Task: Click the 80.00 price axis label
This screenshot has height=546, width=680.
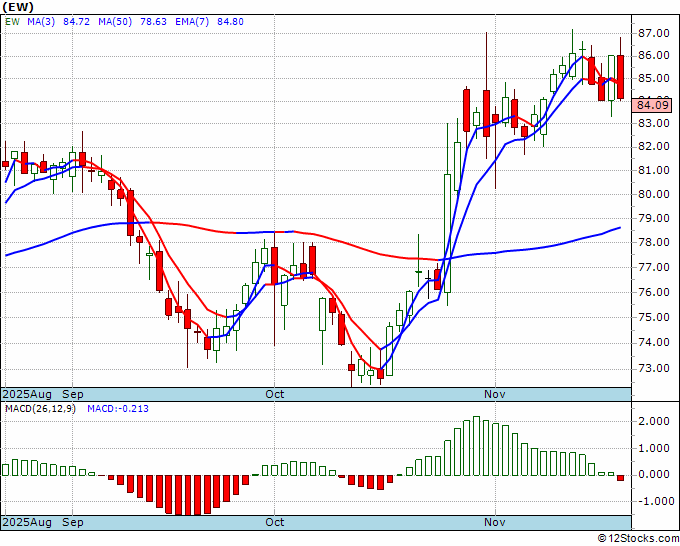Action: [655, 194]
